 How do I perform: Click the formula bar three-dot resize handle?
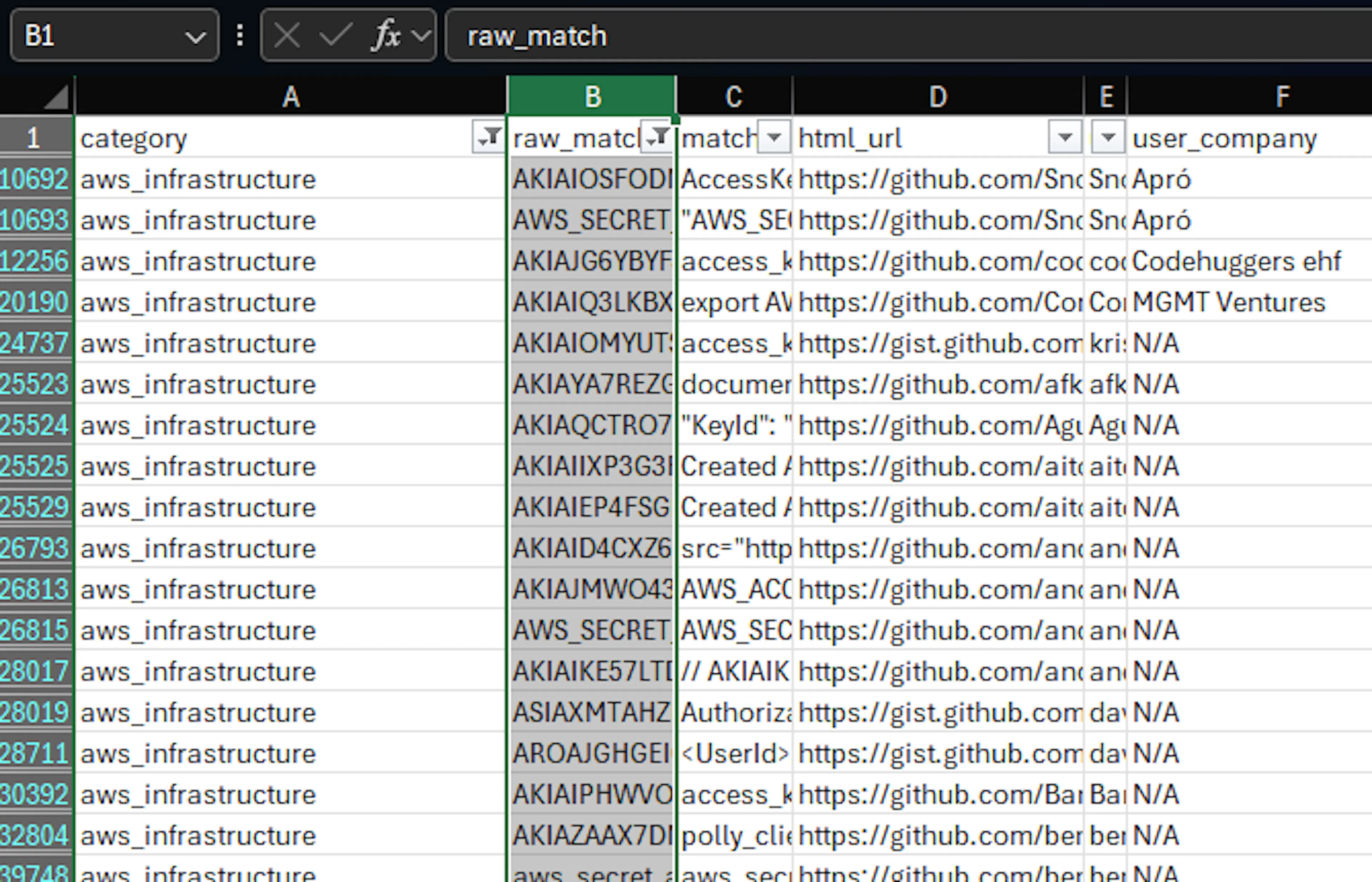tap(240, 35)
